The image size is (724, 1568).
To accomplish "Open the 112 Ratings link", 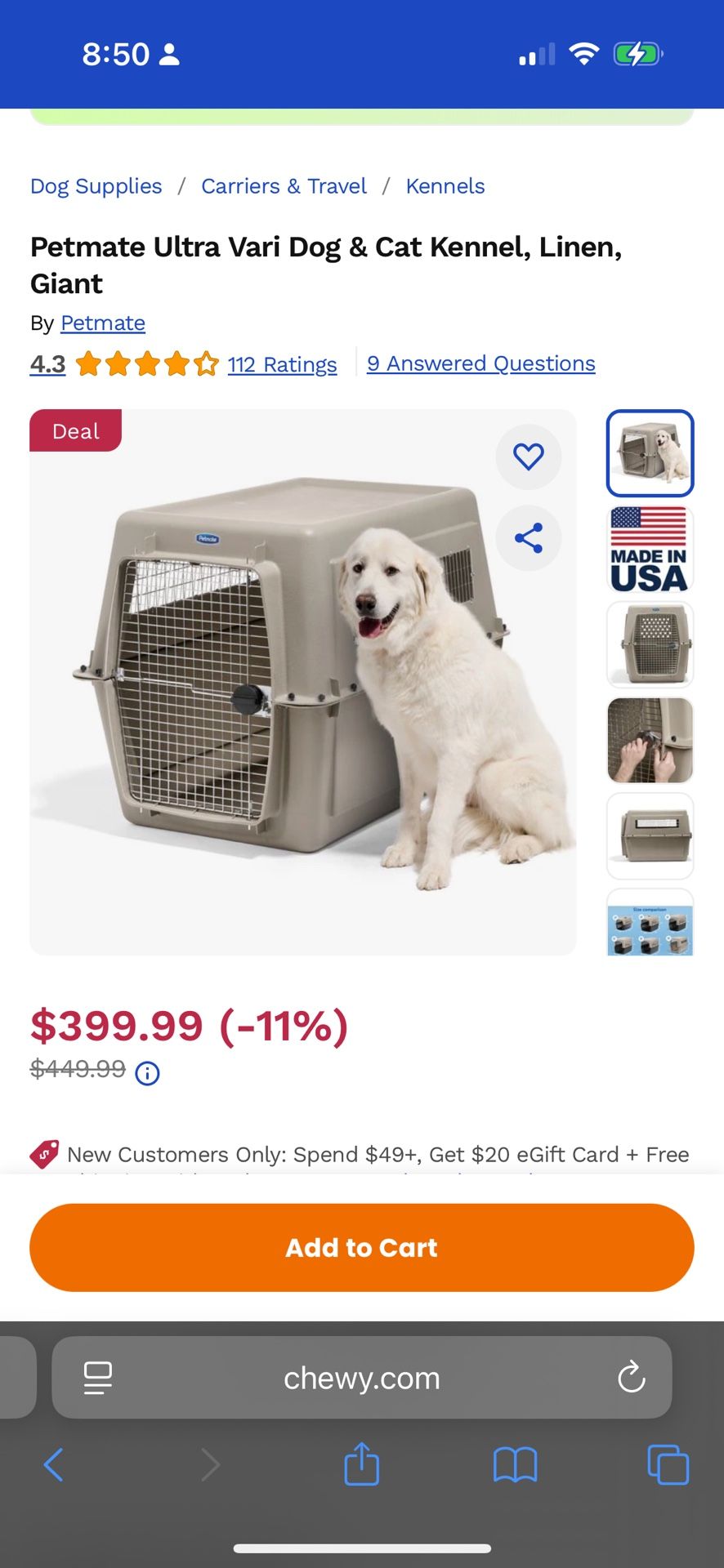I will pyautogui.click(x=282, y=364).
